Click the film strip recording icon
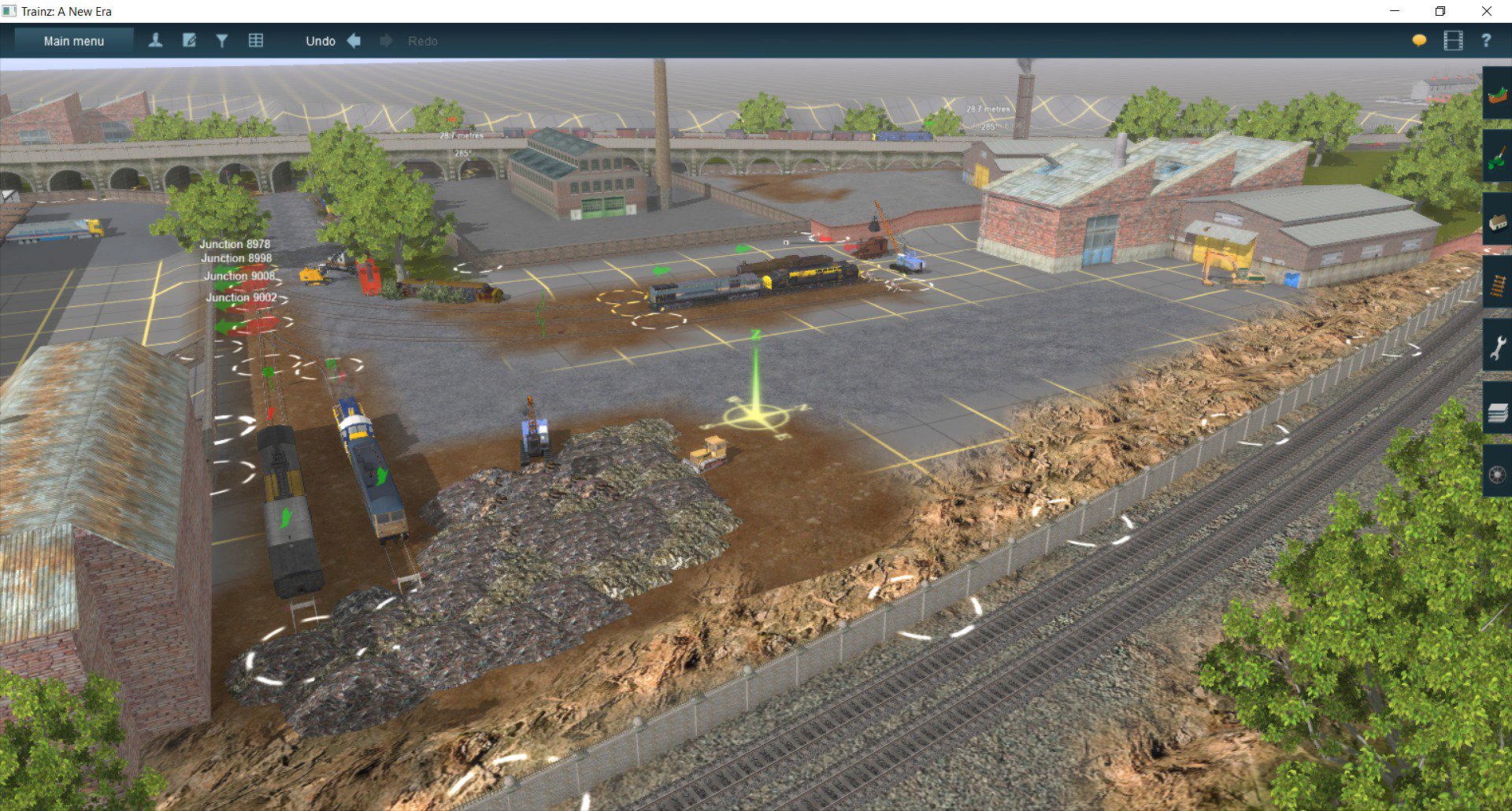 tap(1453, 41)
